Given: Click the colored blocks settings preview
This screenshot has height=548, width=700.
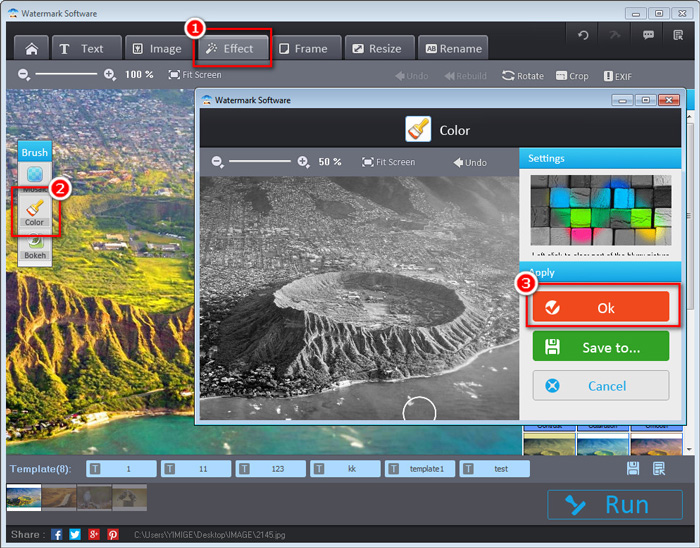Looking at the screenshot, I should [600, 210].
